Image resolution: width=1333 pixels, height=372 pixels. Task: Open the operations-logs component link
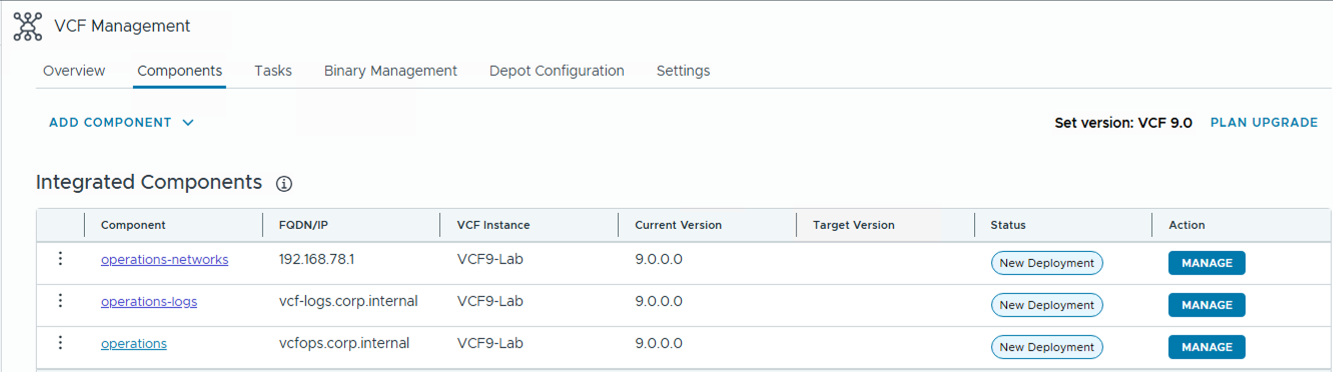(149, 301)
